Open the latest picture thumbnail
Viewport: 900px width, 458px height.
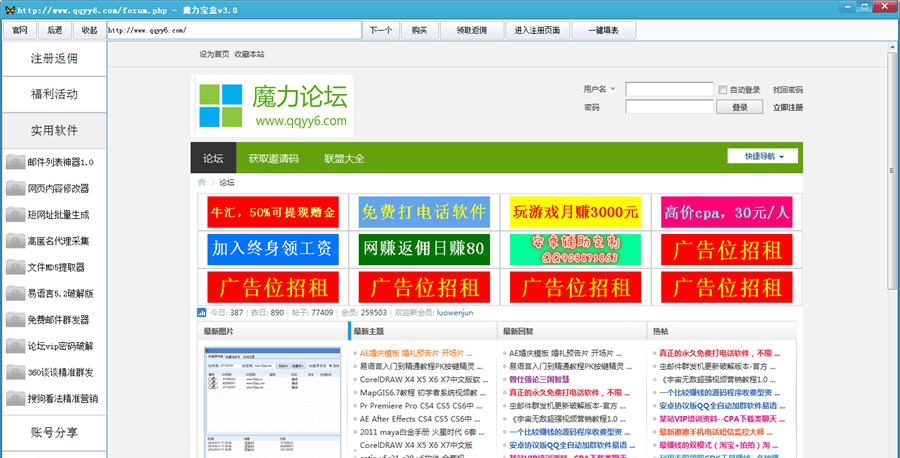pos(273,402)
